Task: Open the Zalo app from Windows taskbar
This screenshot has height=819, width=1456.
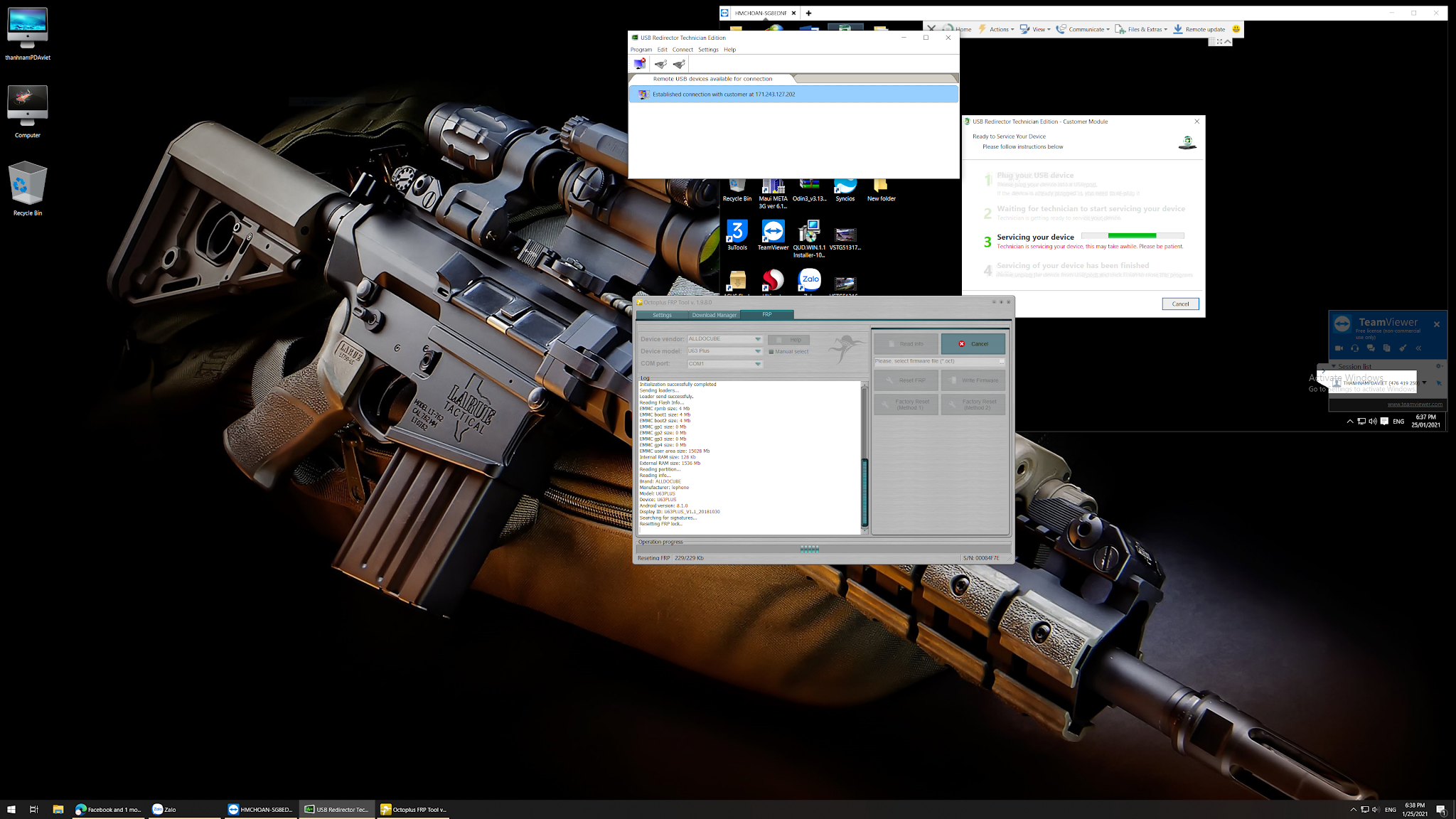Action: coord(165,809)
